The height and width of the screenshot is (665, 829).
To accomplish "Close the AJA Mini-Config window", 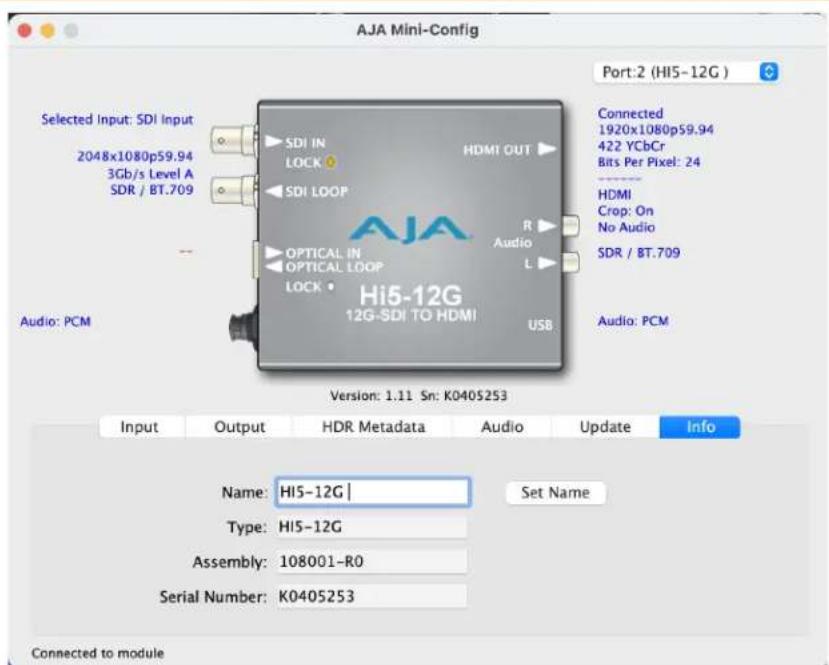I will [24, 31].
